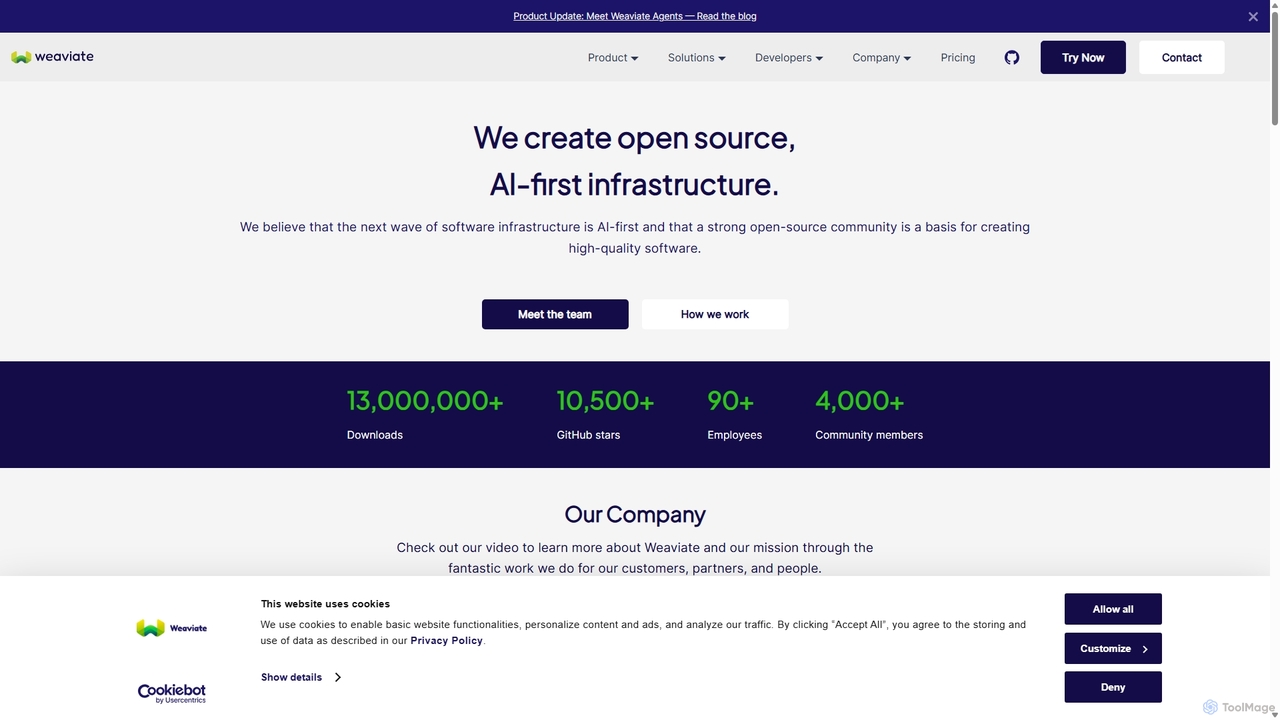Viewport: 1280px width, 720px height.
Task: Click the 10,500+ GitHub stars statistic
Action: (605, 414)
